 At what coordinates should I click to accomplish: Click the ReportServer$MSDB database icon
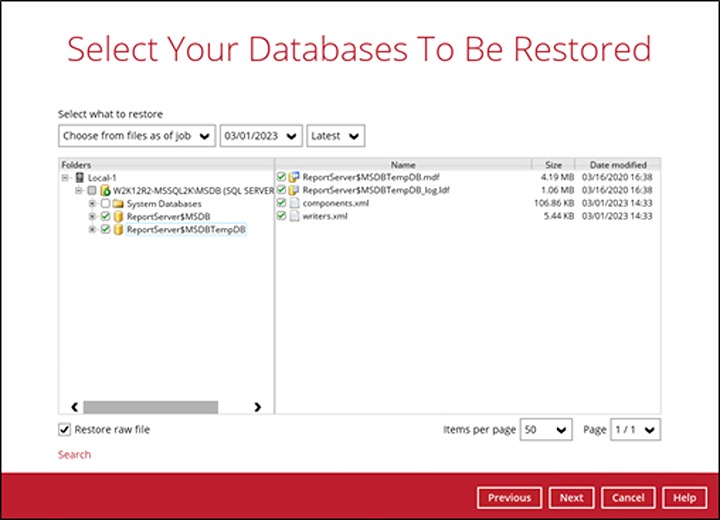[118, 216]
